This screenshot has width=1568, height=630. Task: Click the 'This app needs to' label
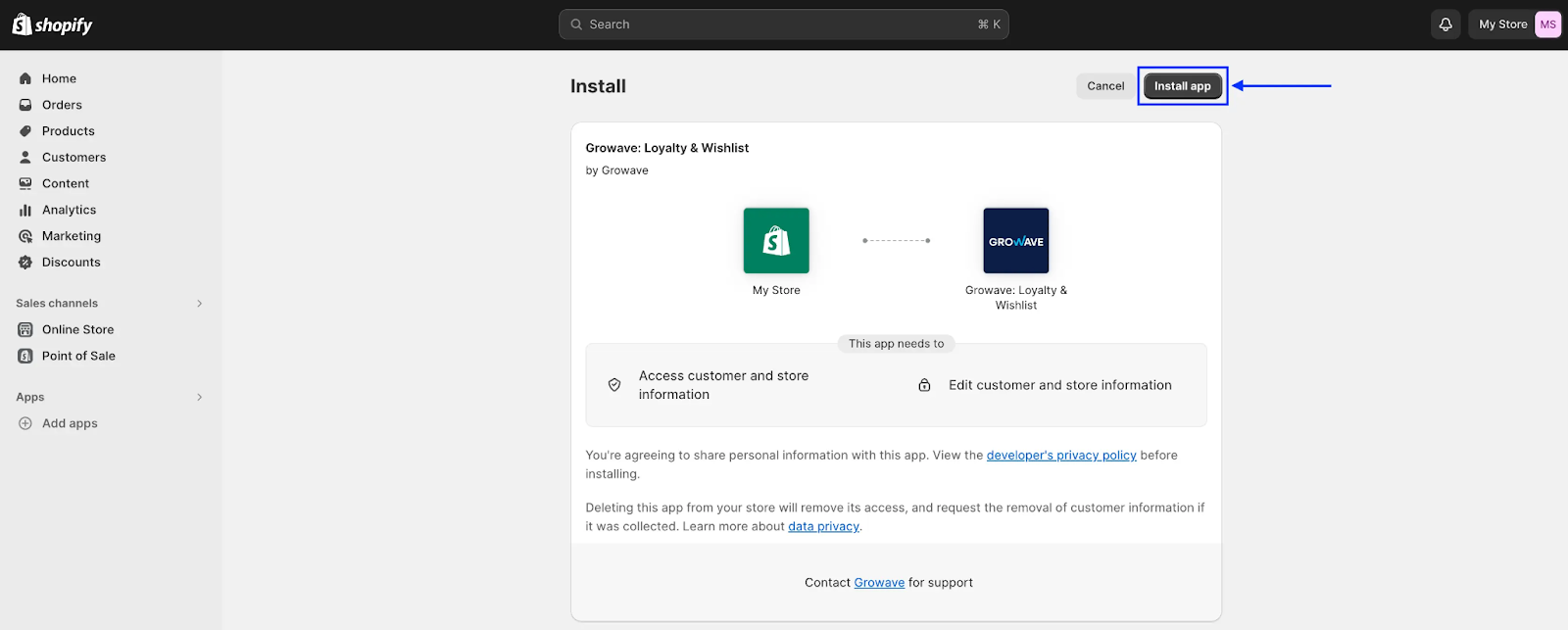897,344
